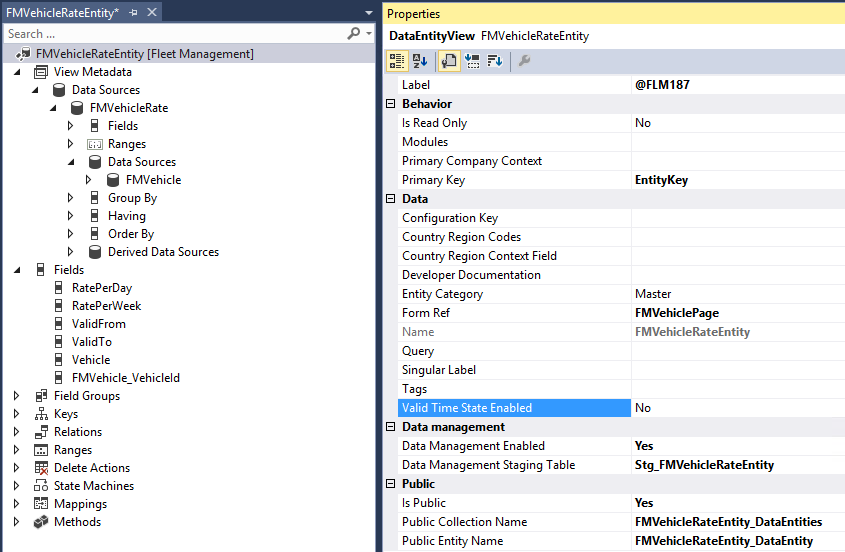Collapse the Public property category
845x552 pixels.
pos(391,484)
